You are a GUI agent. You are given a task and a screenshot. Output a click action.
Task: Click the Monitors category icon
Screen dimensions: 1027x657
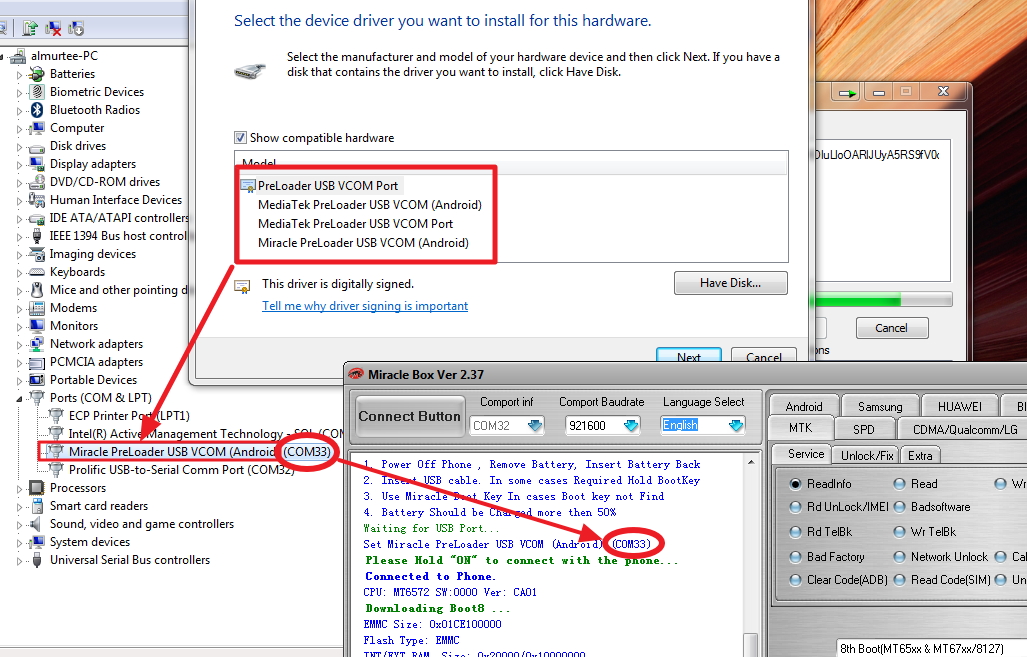pyautogui.click(x=37, y=326)
